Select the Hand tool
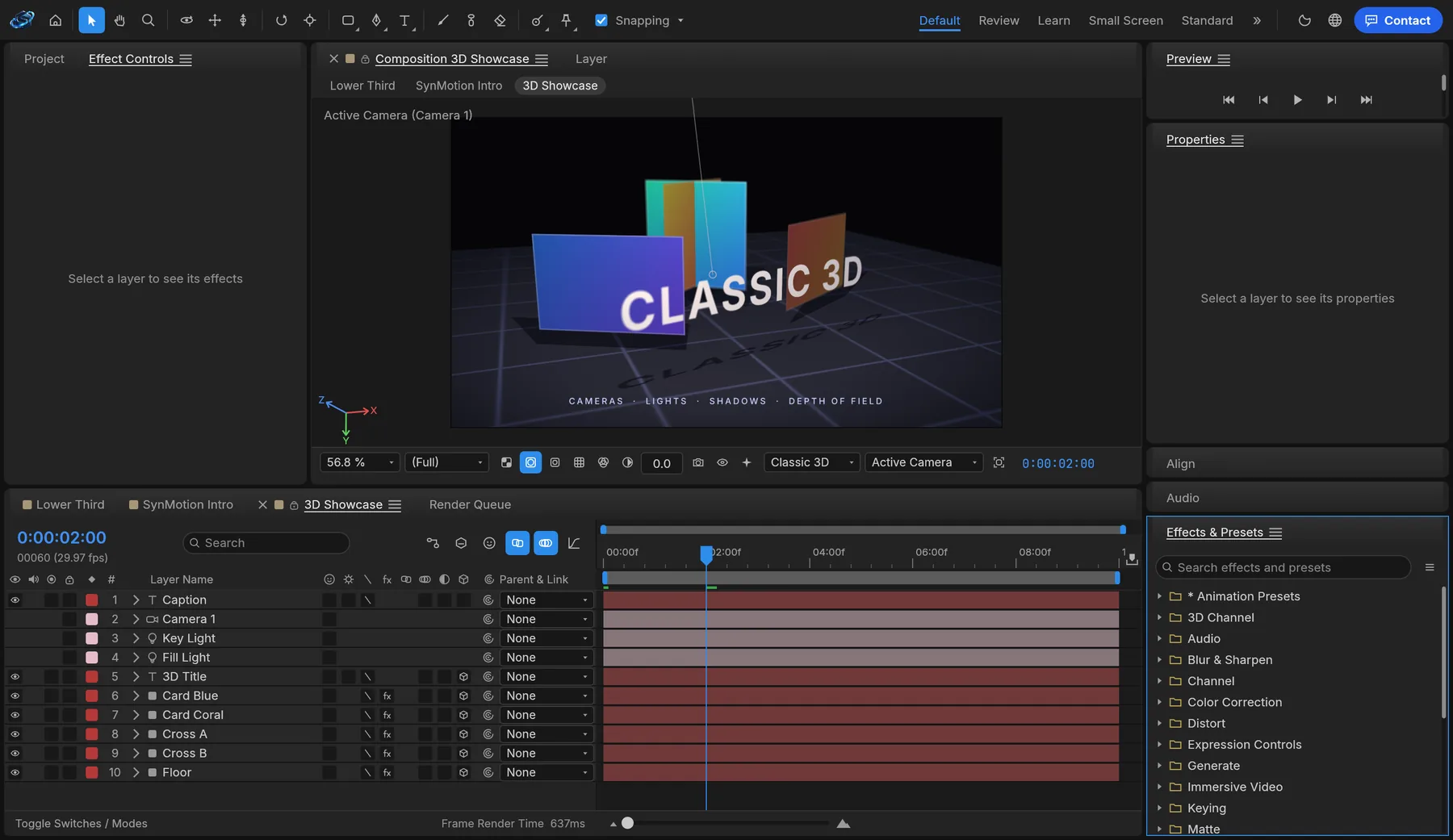The image size is (1453, 840). coord(119,20)
